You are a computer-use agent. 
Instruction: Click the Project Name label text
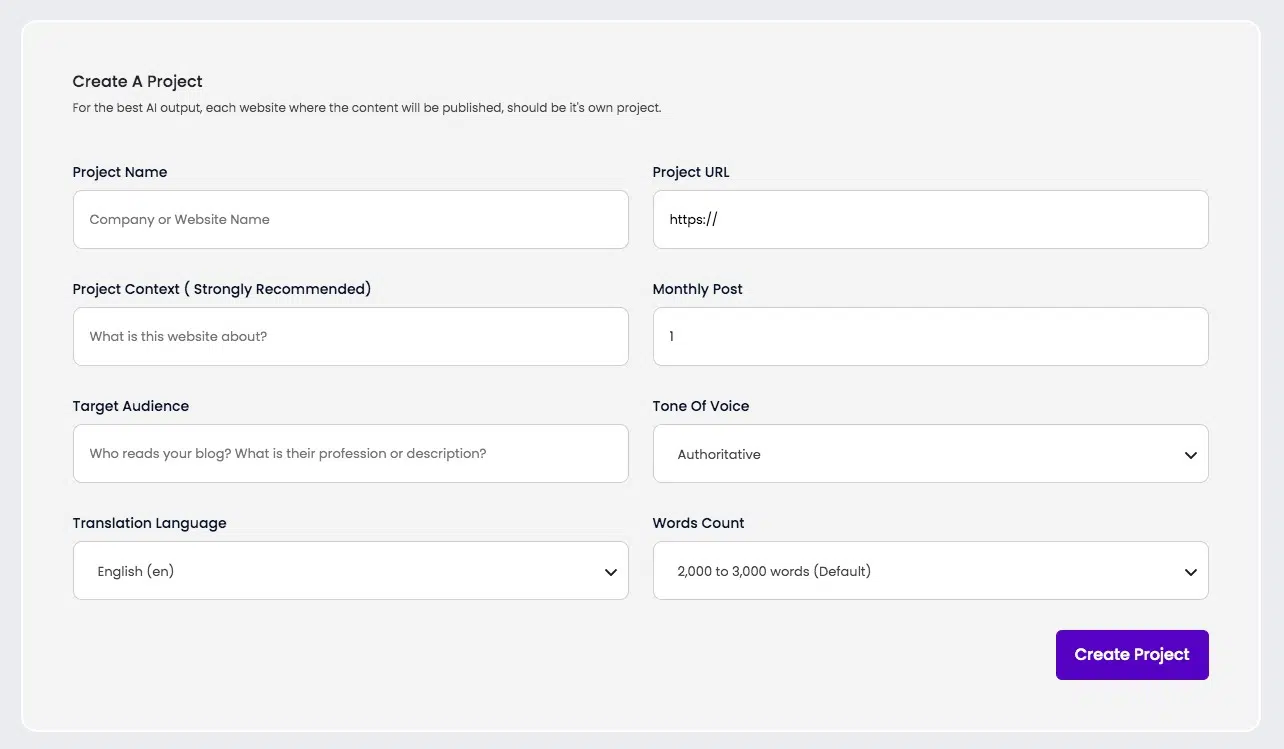(120, 172)
